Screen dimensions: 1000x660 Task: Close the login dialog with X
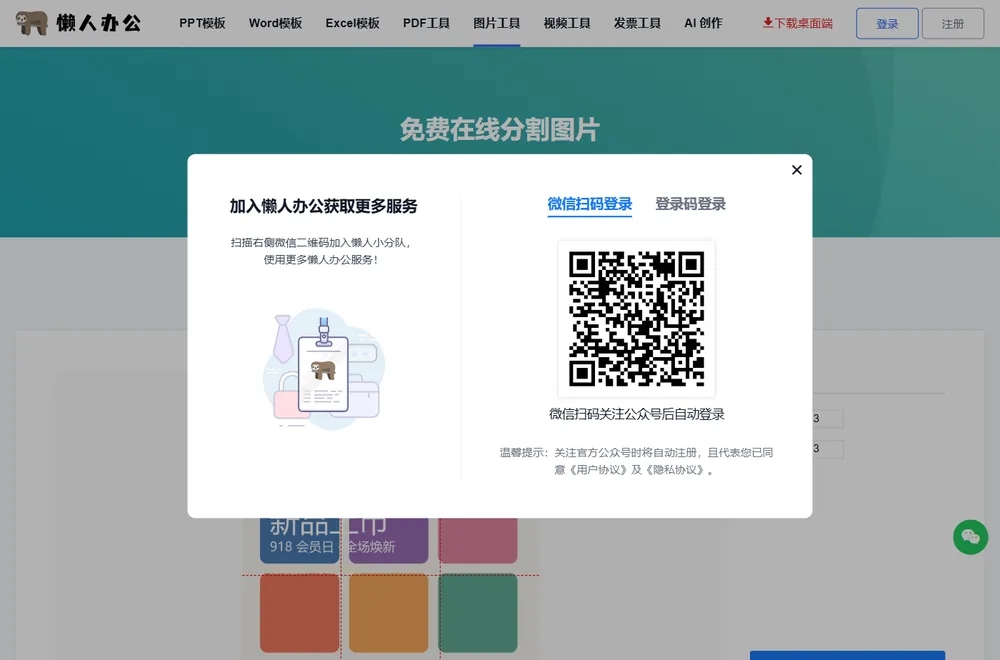(797, 170)
